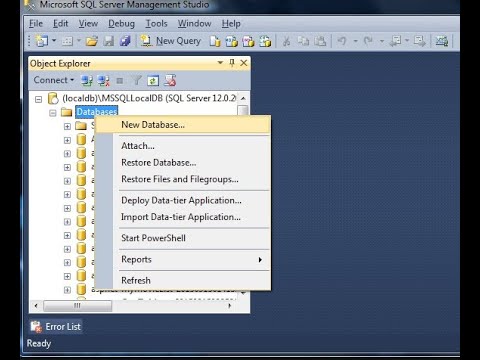Open the Help menu
The width and height of the screenshot is (480, 360).
pyautogui.click(x=231, y=24)
